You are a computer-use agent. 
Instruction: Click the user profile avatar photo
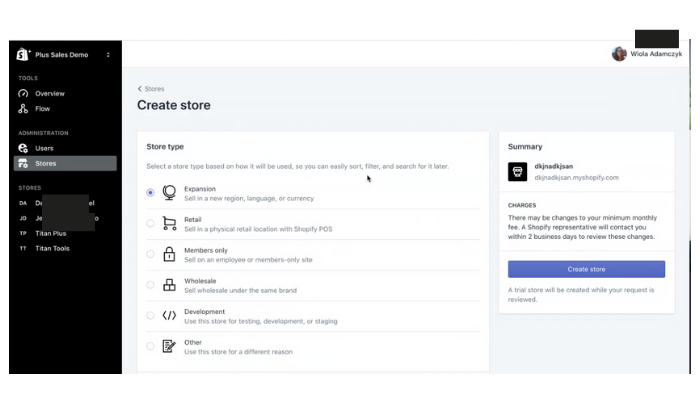pyautogui.click(x=619, y=54)
